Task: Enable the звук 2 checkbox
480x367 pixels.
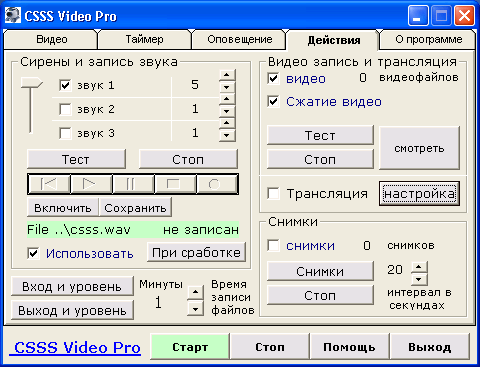Action: pos(65,109)
